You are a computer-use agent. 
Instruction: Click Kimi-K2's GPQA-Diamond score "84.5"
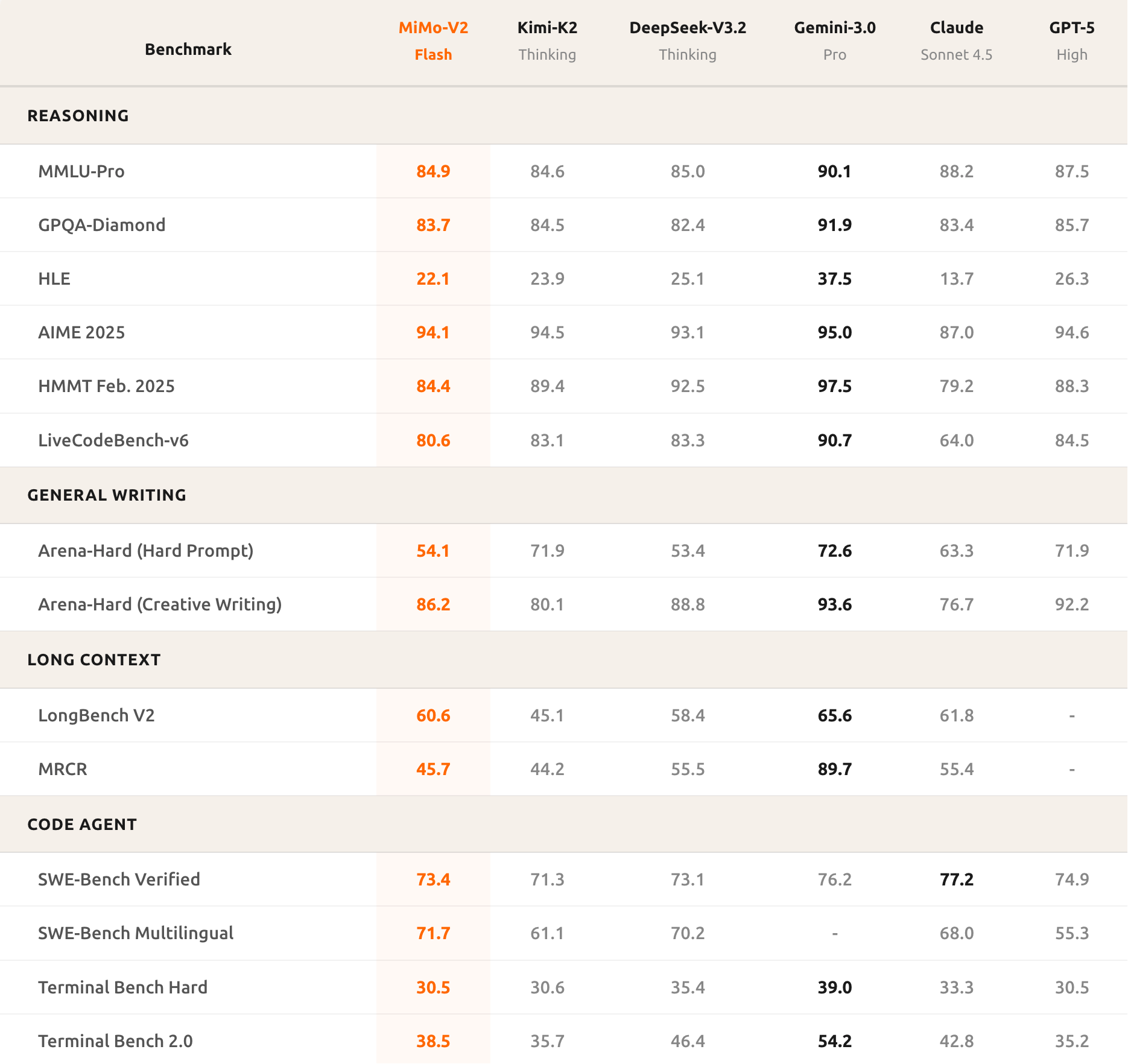coord(547,225)
